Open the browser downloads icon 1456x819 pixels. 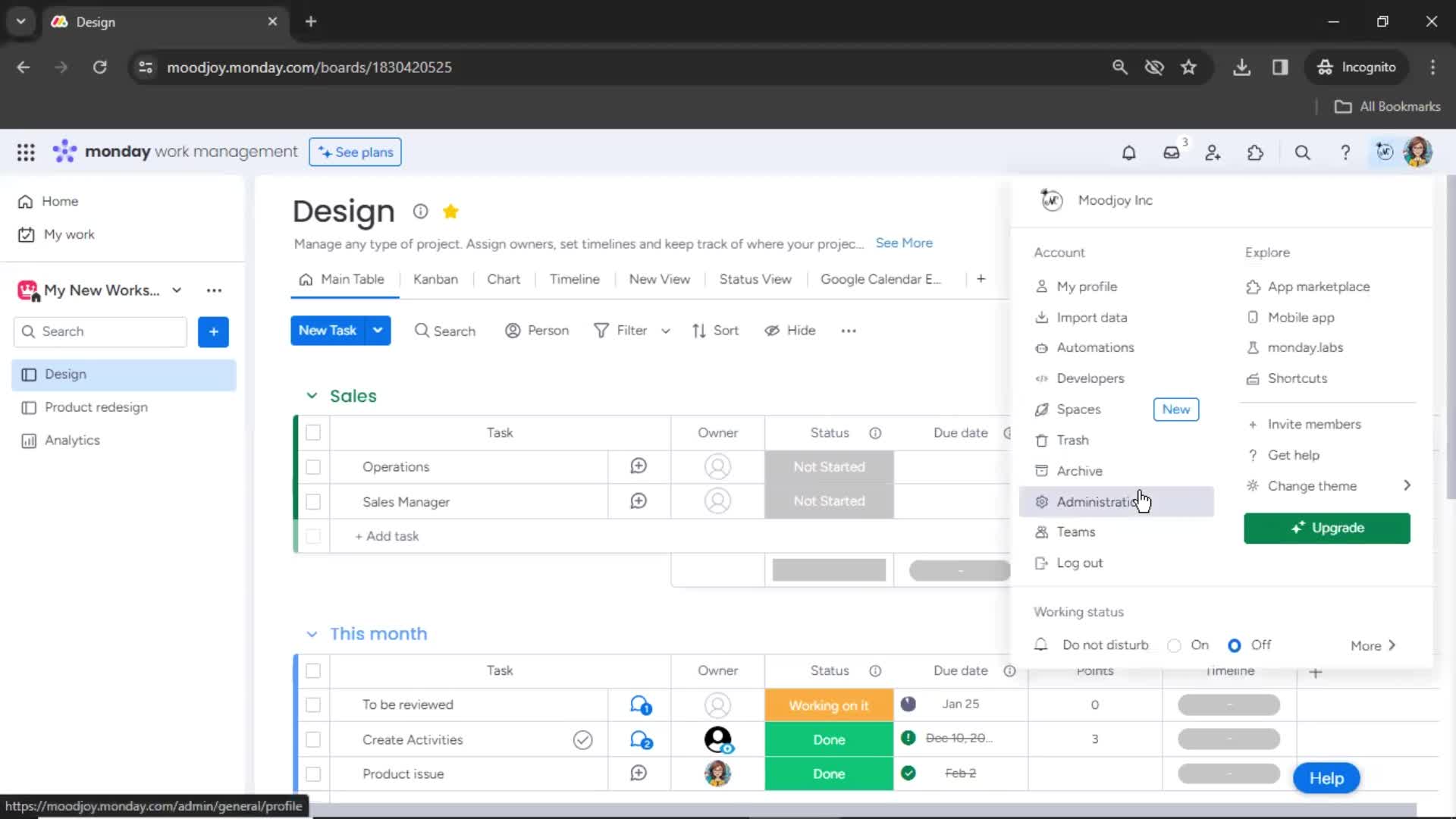(1241, 67)
